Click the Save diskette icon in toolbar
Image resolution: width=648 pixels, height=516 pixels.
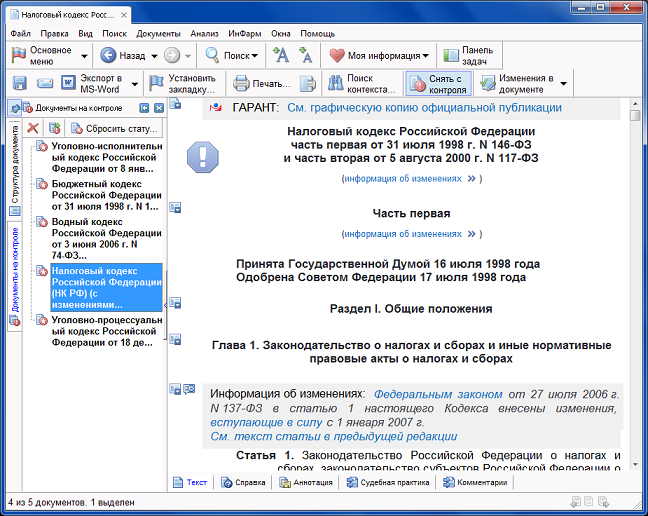(x=19, y=83)
